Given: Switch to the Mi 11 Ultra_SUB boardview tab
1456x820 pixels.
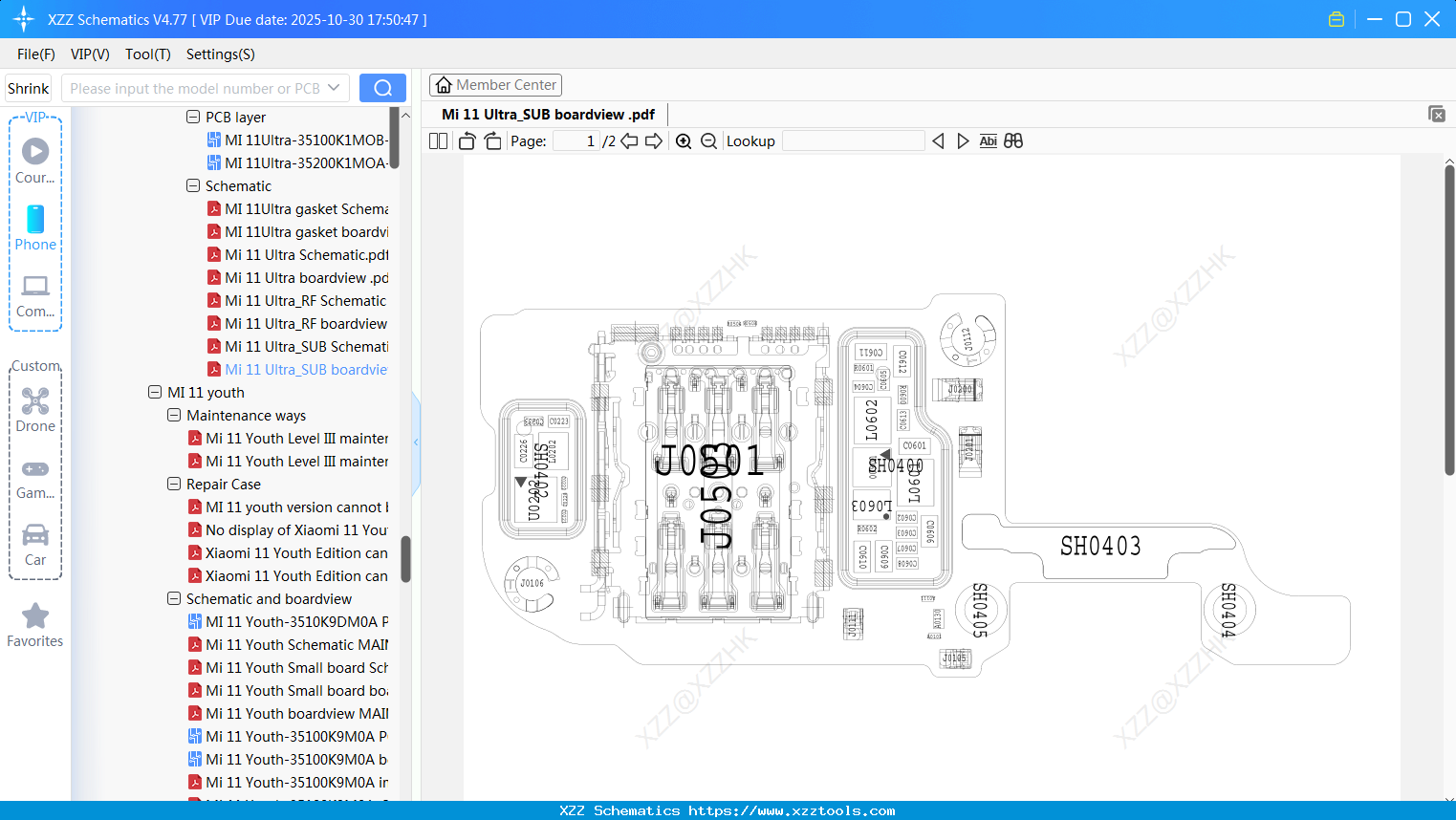Looking at the screenshot, I should pos(545,114).
